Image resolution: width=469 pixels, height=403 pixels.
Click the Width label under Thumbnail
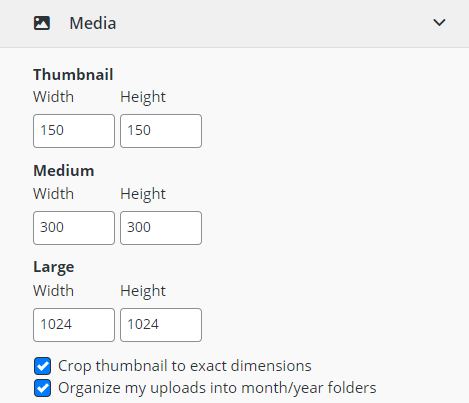point(53,97)
